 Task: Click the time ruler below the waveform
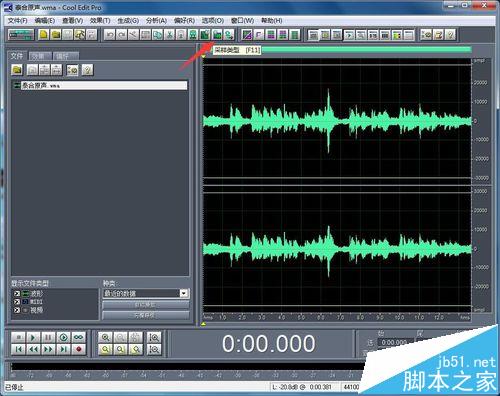(x=337, y=317)
